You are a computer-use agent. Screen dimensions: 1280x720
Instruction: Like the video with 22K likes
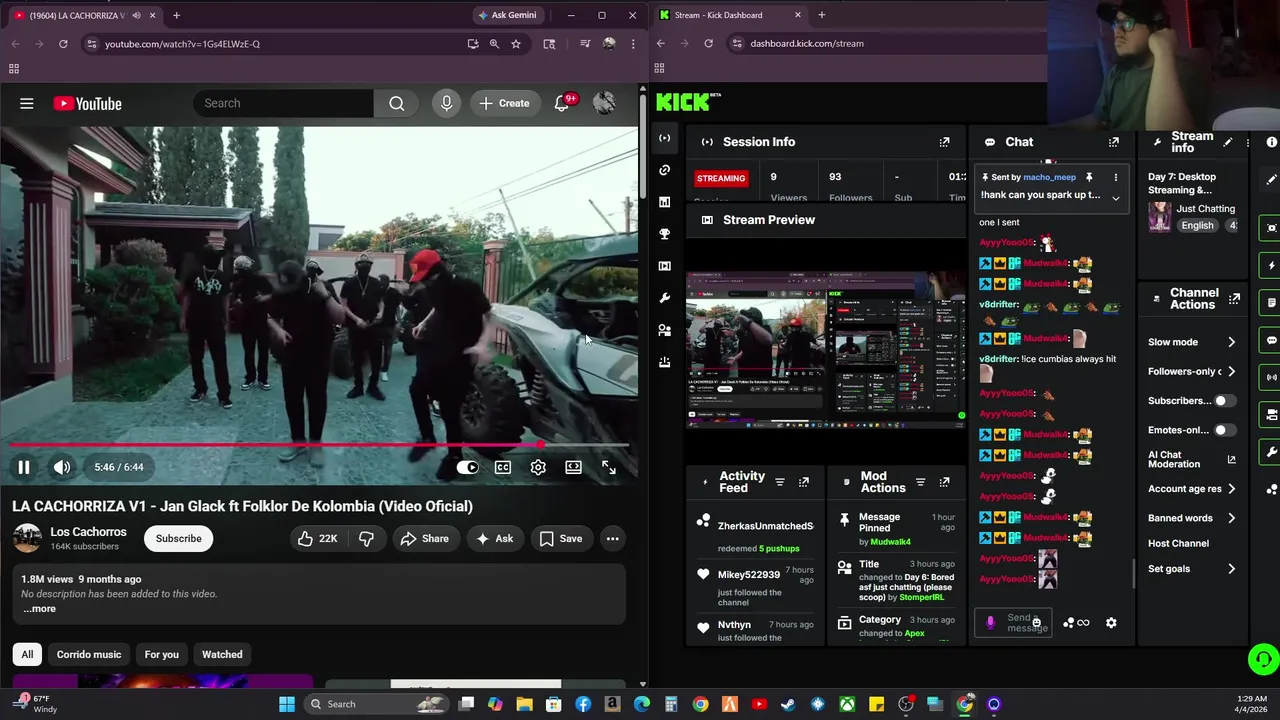317,538
